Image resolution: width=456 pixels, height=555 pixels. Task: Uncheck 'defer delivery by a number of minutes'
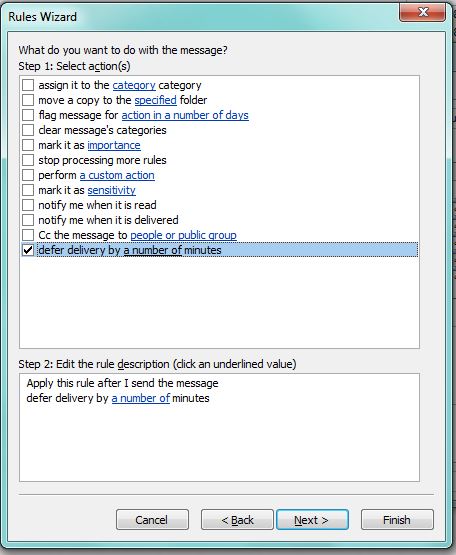28,250
